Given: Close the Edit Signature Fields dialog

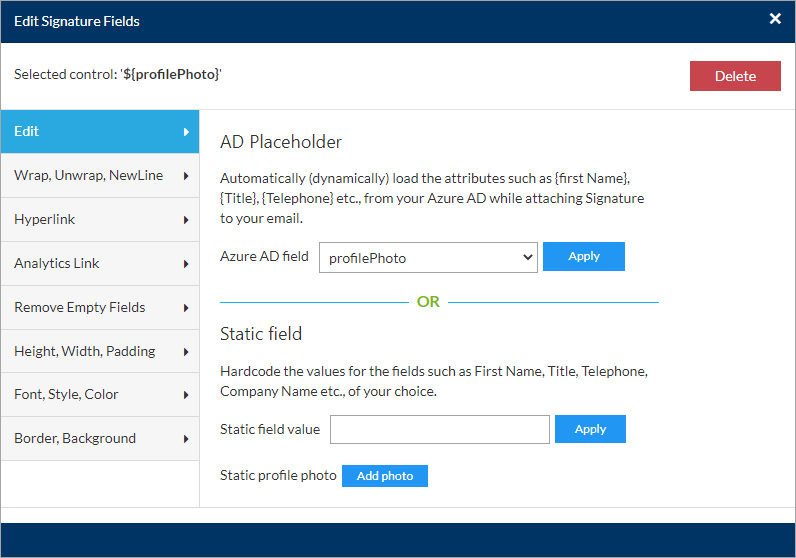Looking at the screenshot, I should [x=775, y=19].
